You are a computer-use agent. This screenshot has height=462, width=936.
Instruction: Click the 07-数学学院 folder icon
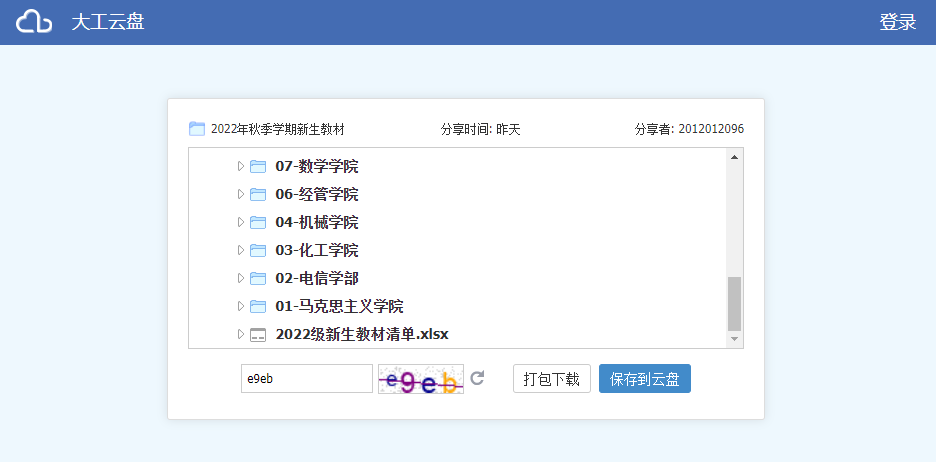(258, 166)
